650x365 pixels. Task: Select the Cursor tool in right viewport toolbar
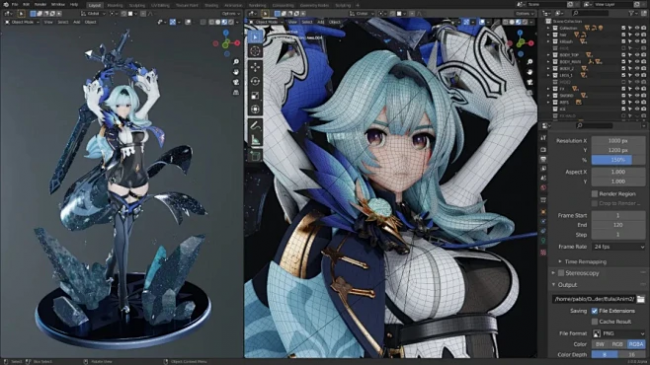point(255,51)
